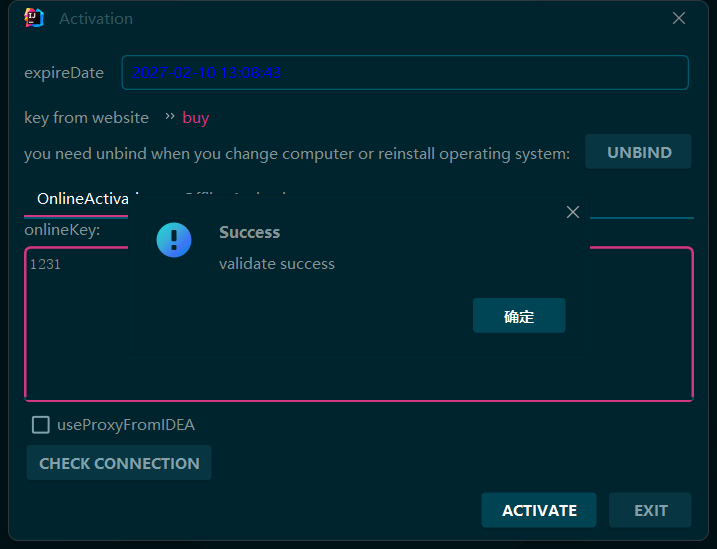Open the pink buy link
This screenshot has height=549, width=717.
(x=196, y=118)
